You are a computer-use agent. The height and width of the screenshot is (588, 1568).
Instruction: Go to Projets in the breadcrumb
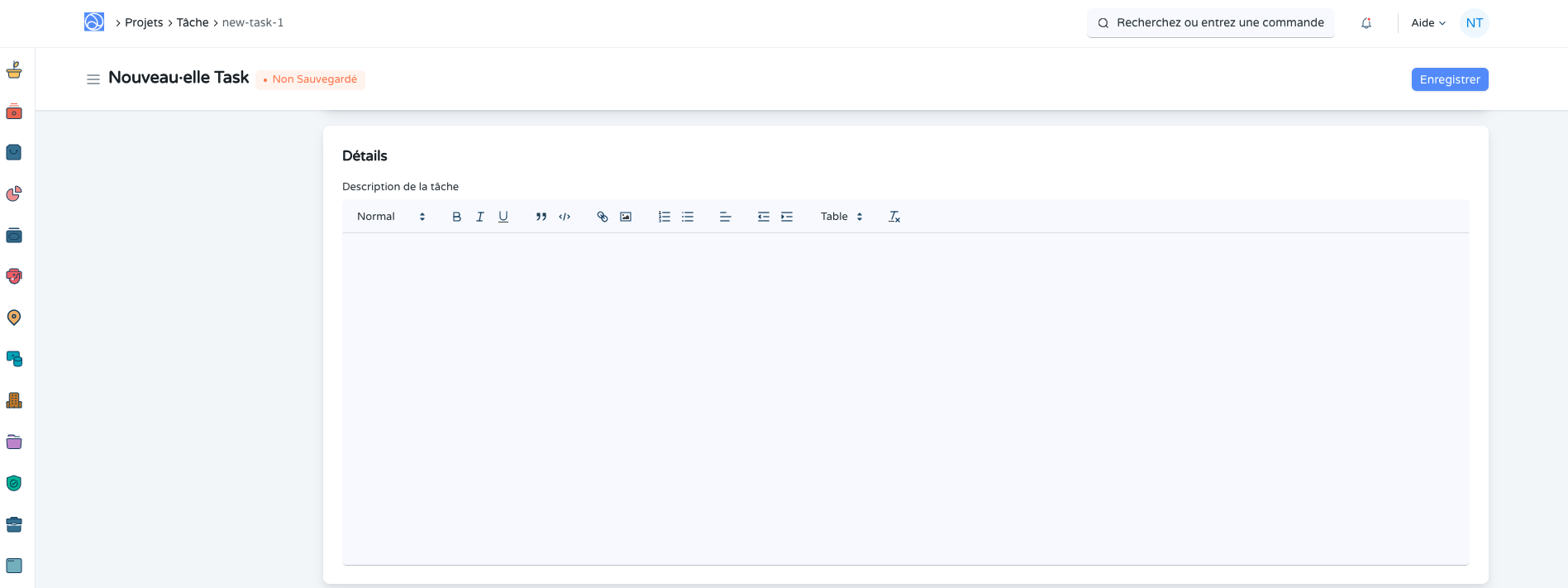[x=144, y=22]
